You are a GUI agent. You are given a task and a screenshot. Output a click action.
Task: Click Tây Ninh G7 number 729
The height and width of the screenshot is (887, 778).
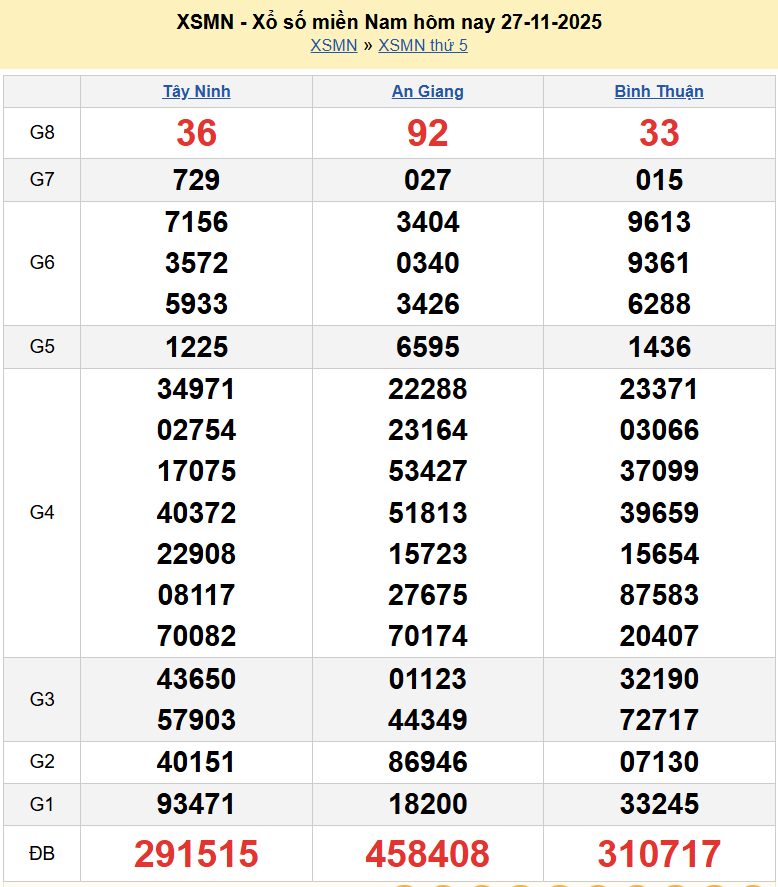pos(196,180)
